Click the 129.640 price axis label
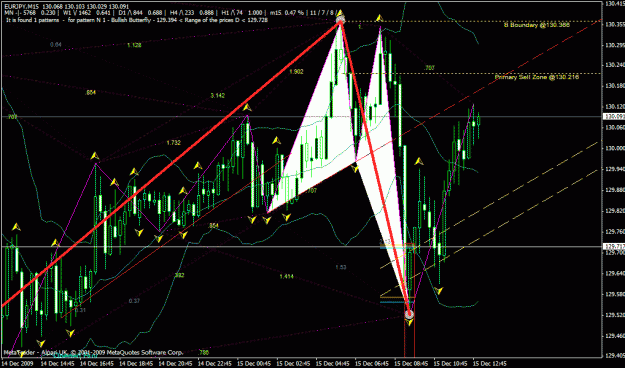The width and height of the screenshot is (625, 368). tap(615, 274)
